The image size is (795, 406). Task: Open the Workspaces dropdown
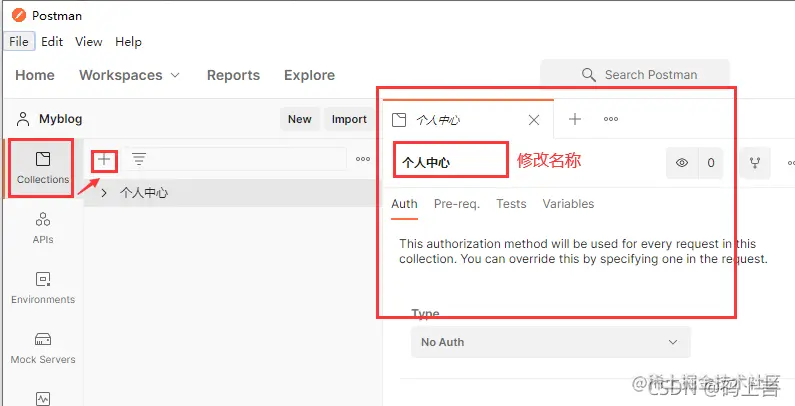pos(129,75)
